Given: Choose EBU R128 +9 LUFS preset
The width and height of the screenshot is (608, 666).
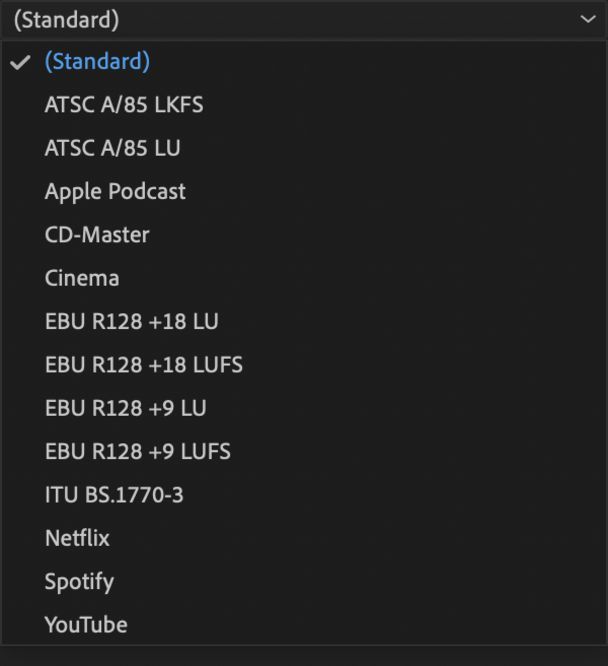Looking at the screenshot, I should pos(137,451).
